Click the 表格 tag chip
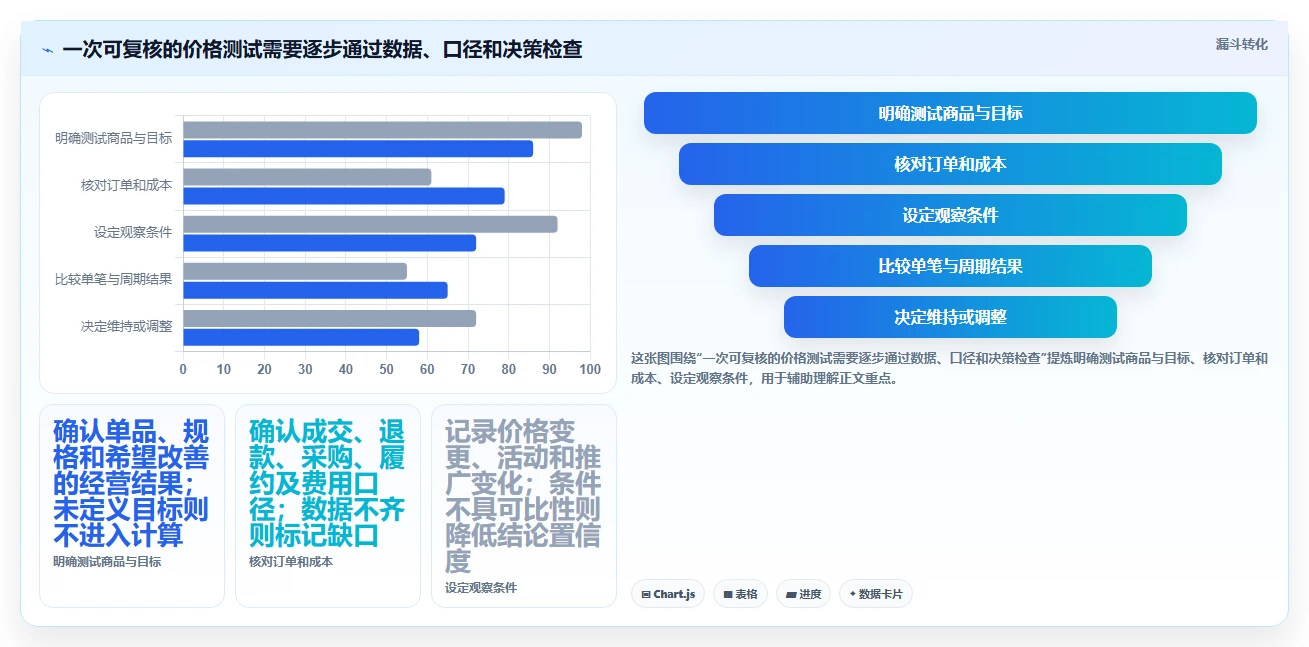This screenshot has width=1309, height=647. click(740, 594)
